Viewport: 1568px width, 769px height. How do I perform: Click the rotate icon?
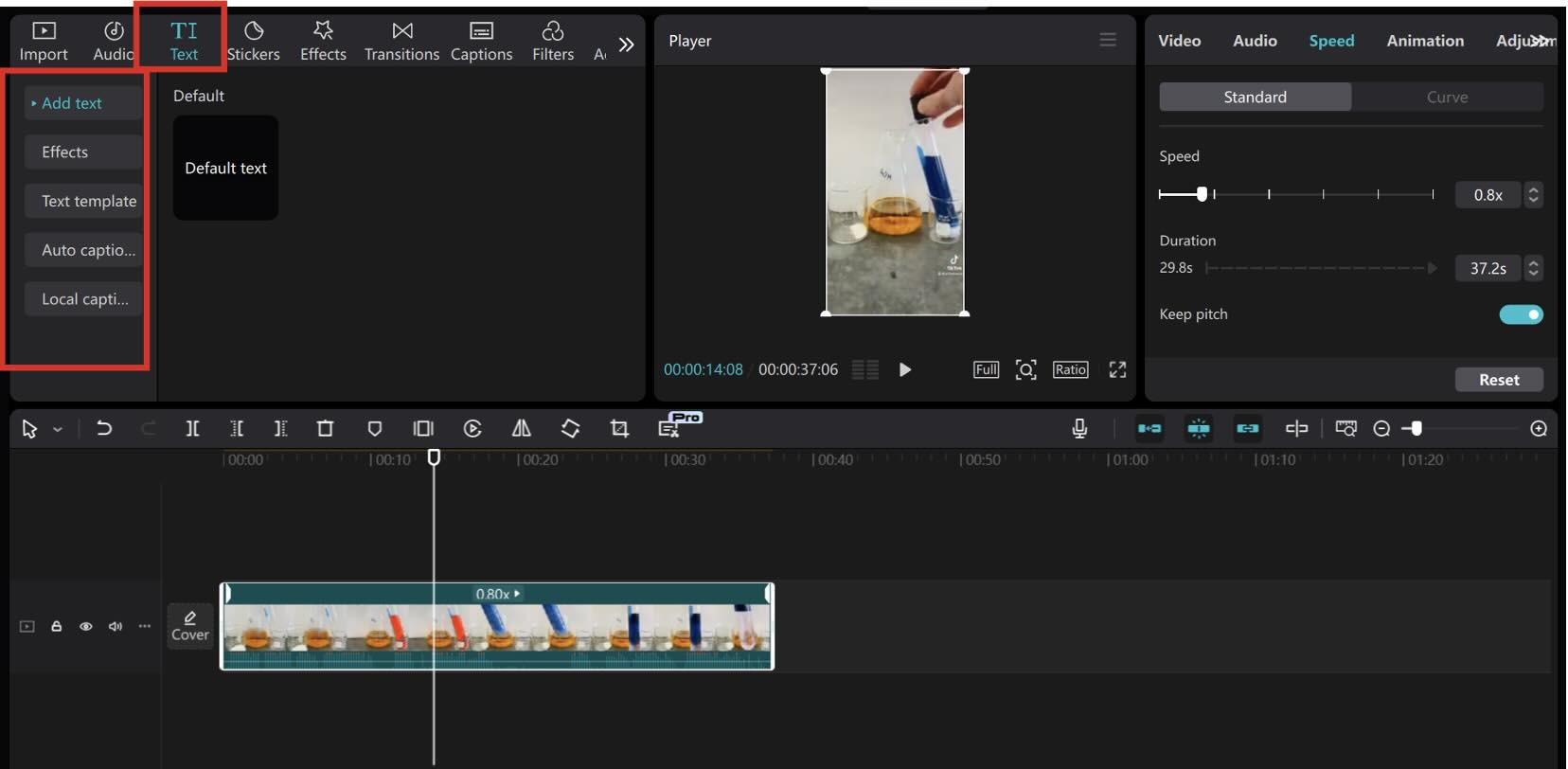(570, 429)
